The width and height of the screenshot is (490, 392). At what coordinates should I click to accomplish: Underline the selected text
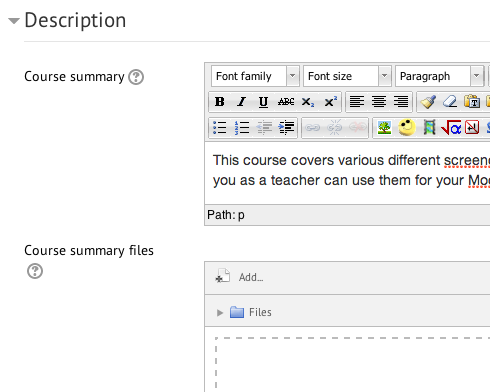(263, 102)
